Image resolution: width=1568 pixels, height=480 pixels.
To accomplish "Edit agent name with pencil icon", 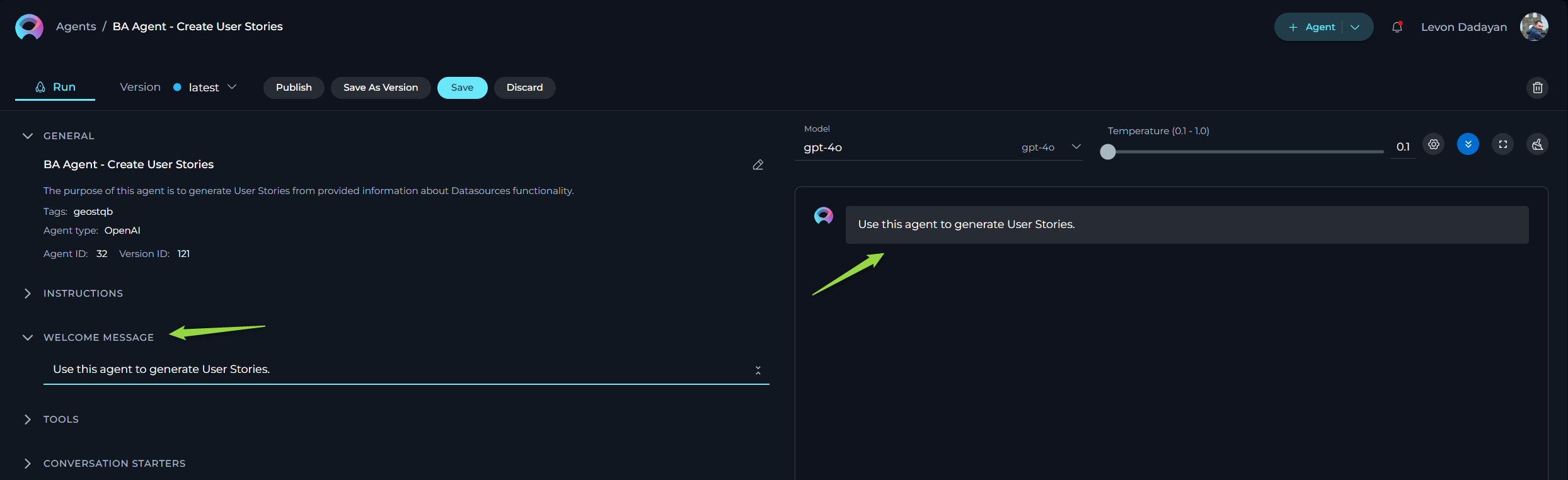I will click(758, 165).
